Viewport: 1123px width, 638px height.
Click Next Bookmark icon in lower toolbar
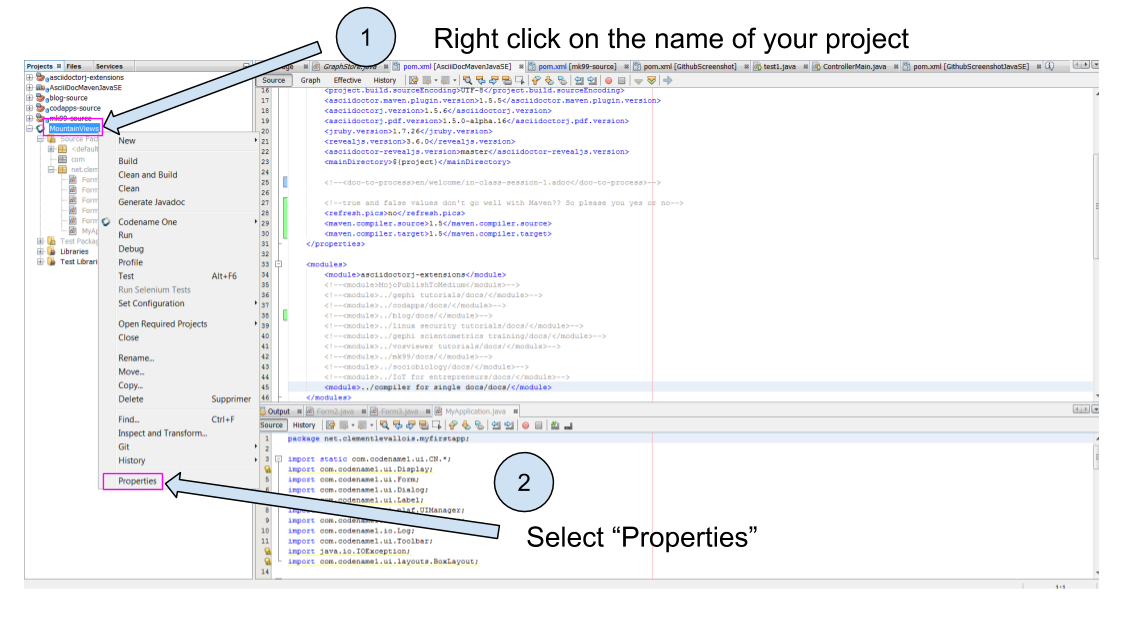tap(466, 425)
